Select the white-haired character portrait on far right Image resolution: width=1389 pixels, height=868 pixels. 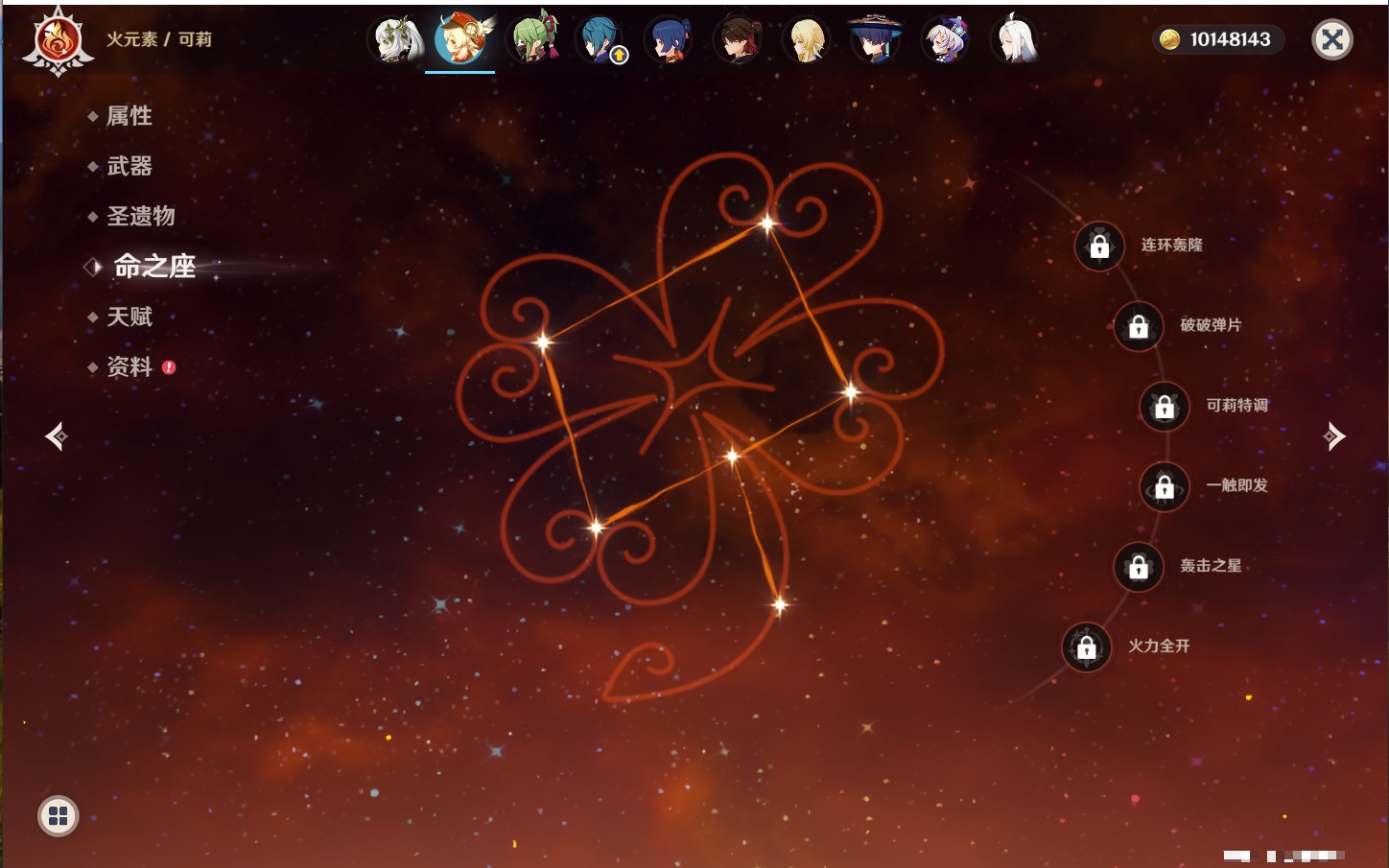click(1014, 39)
